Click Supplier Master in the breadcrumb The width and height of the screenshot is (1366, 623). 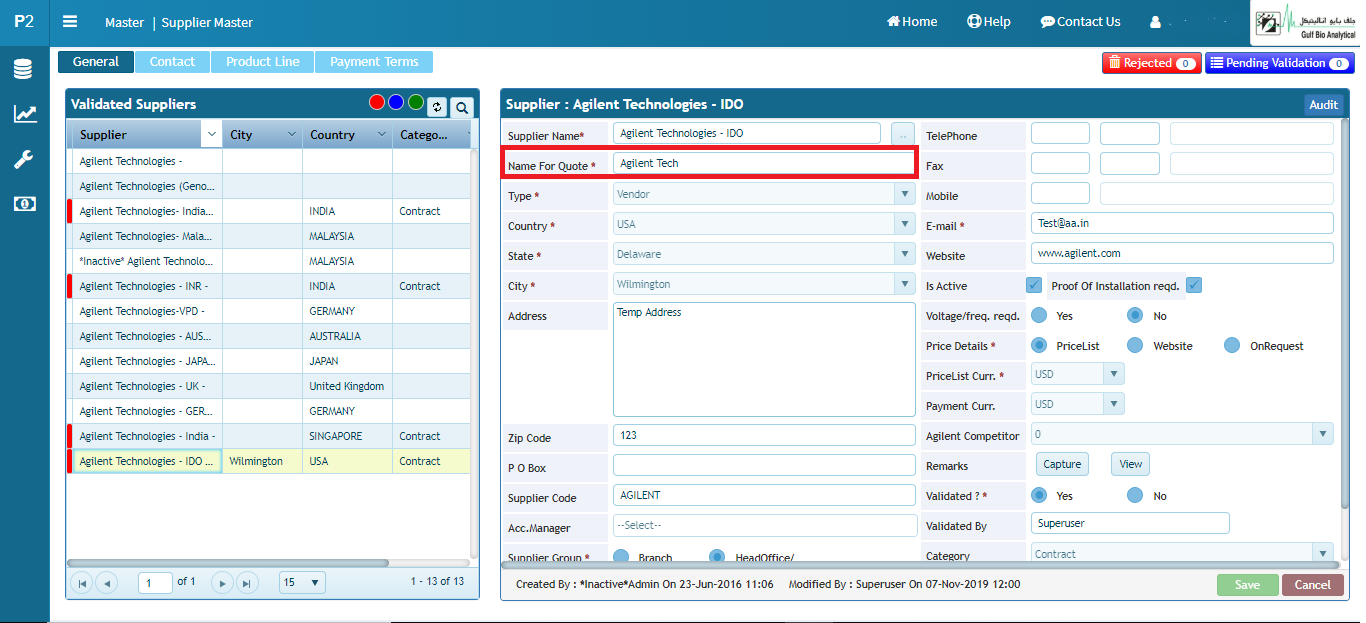tap(207, 22)
